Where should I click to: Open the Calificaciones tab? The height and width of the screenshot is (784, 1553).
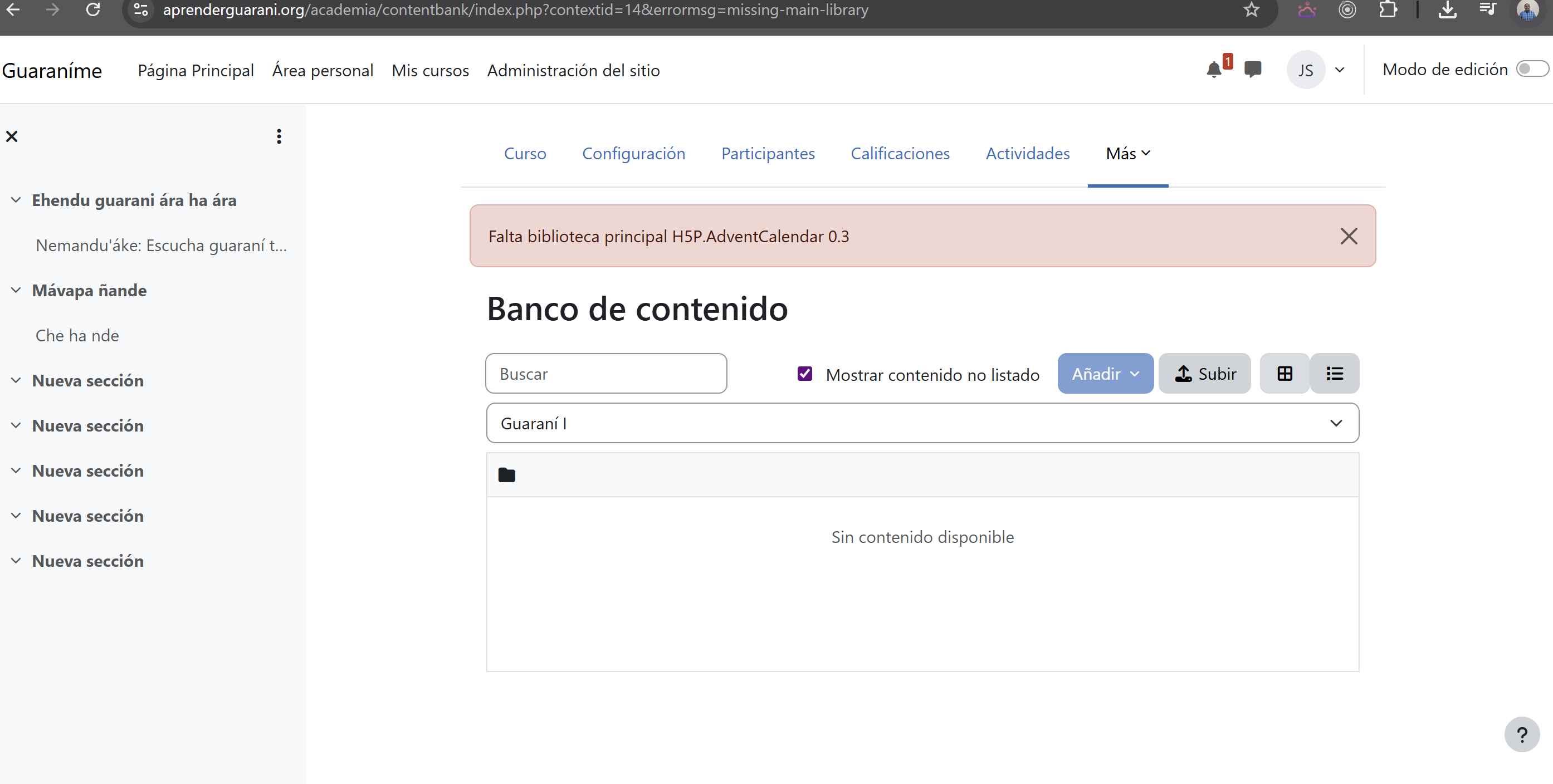[x=900, y=153]
